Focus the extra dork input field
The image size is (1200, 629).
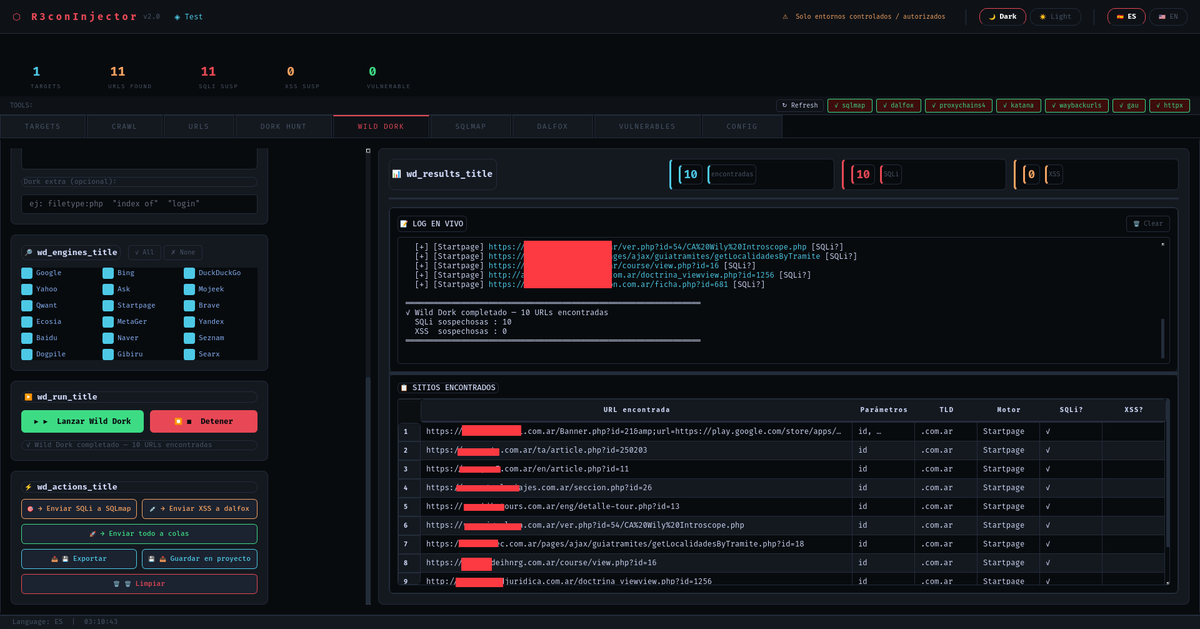pos(139,203)
